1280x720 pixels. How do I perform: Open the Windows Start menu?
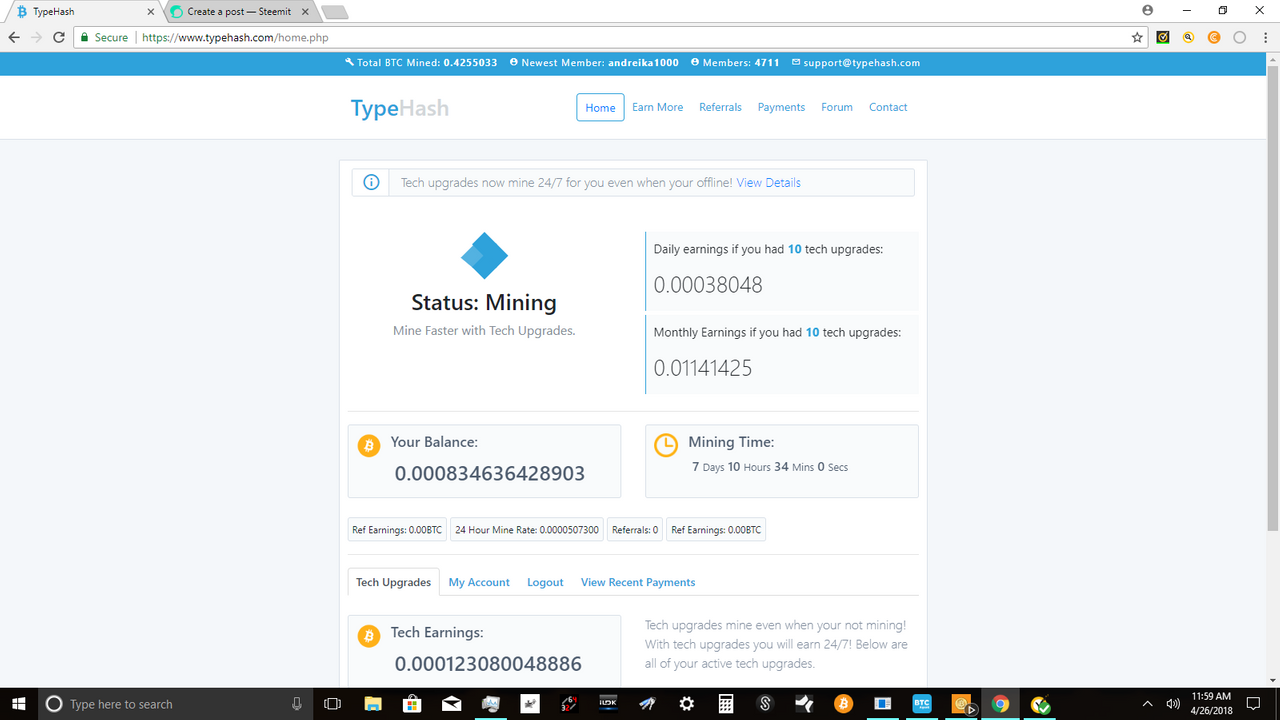[x=18, y=704]
